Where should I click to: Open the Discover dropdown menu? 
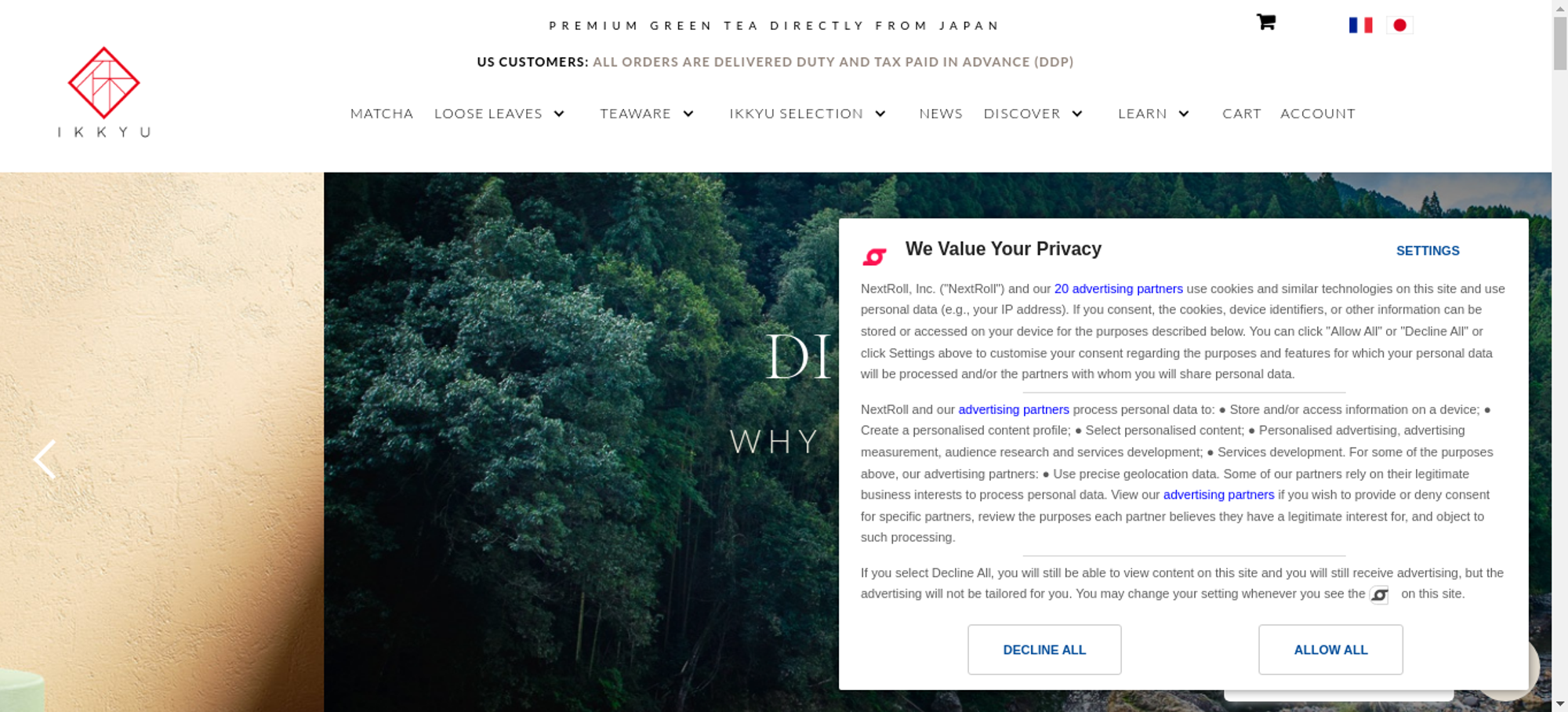pos(1033,114)
